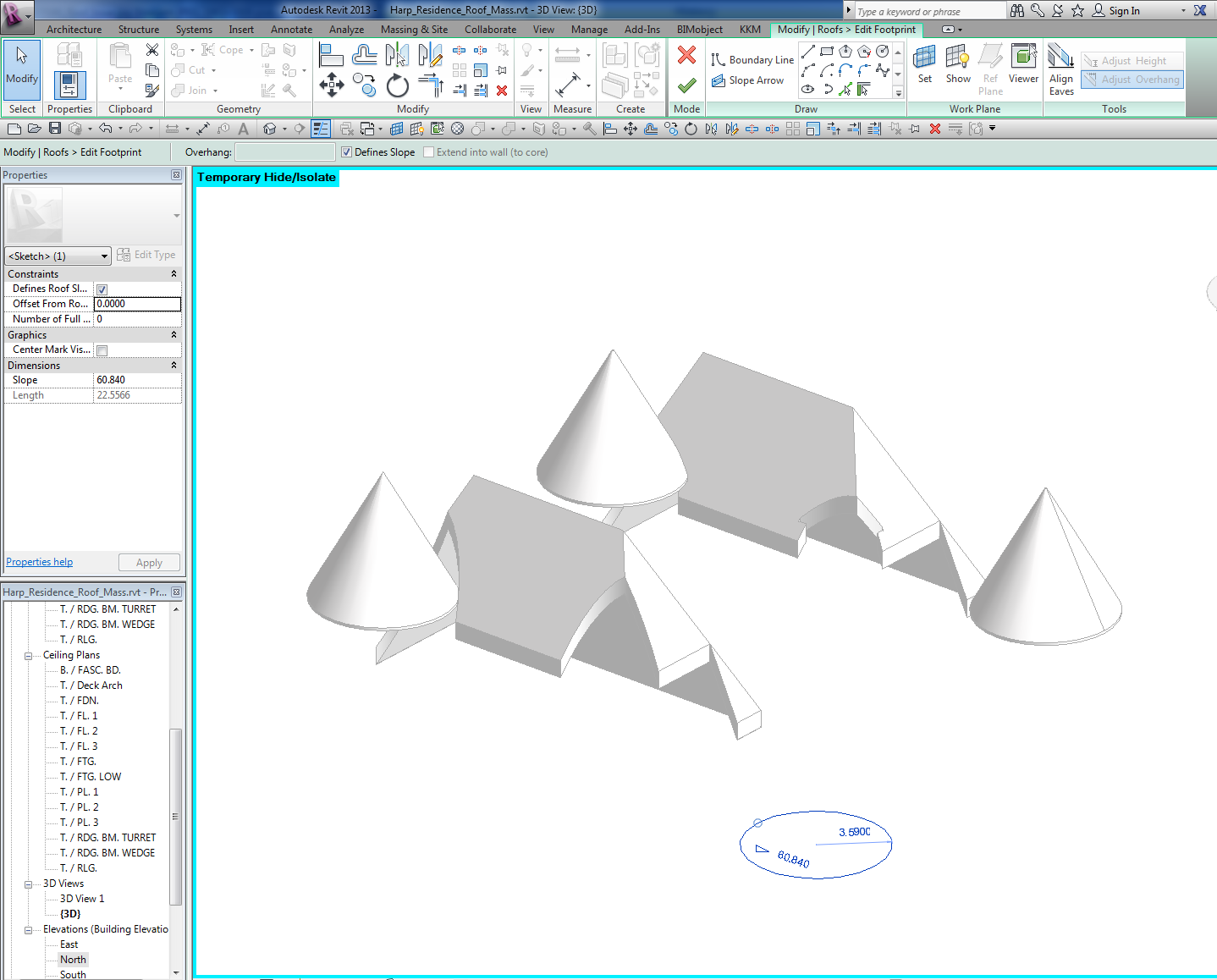Collapse the Ceiling Plans tree node
This screenshot has width=1217, height=980.
pos(28,656)
